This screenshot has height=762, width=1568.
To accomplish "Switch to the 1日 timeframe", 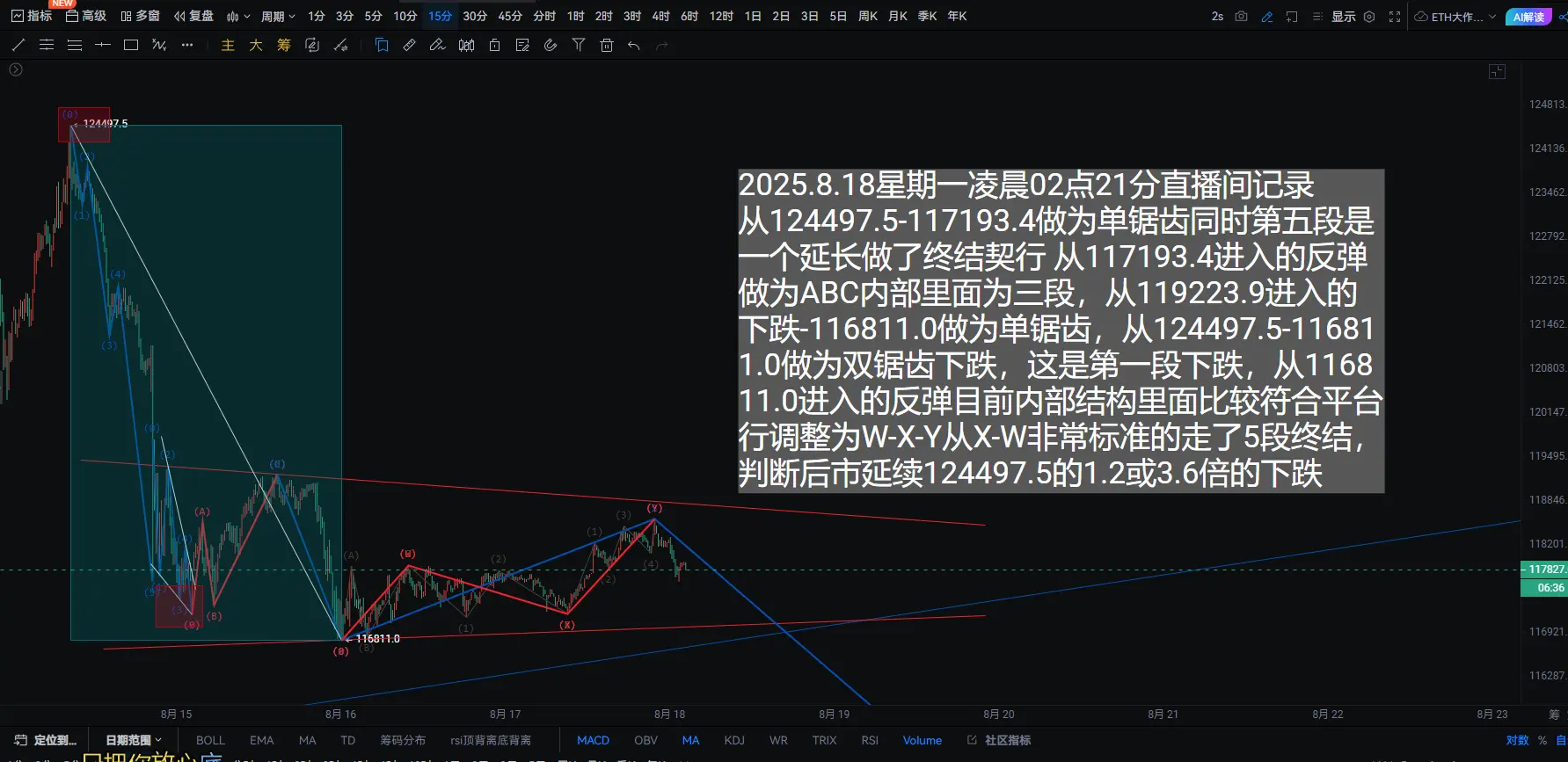I will coord(753,16).
